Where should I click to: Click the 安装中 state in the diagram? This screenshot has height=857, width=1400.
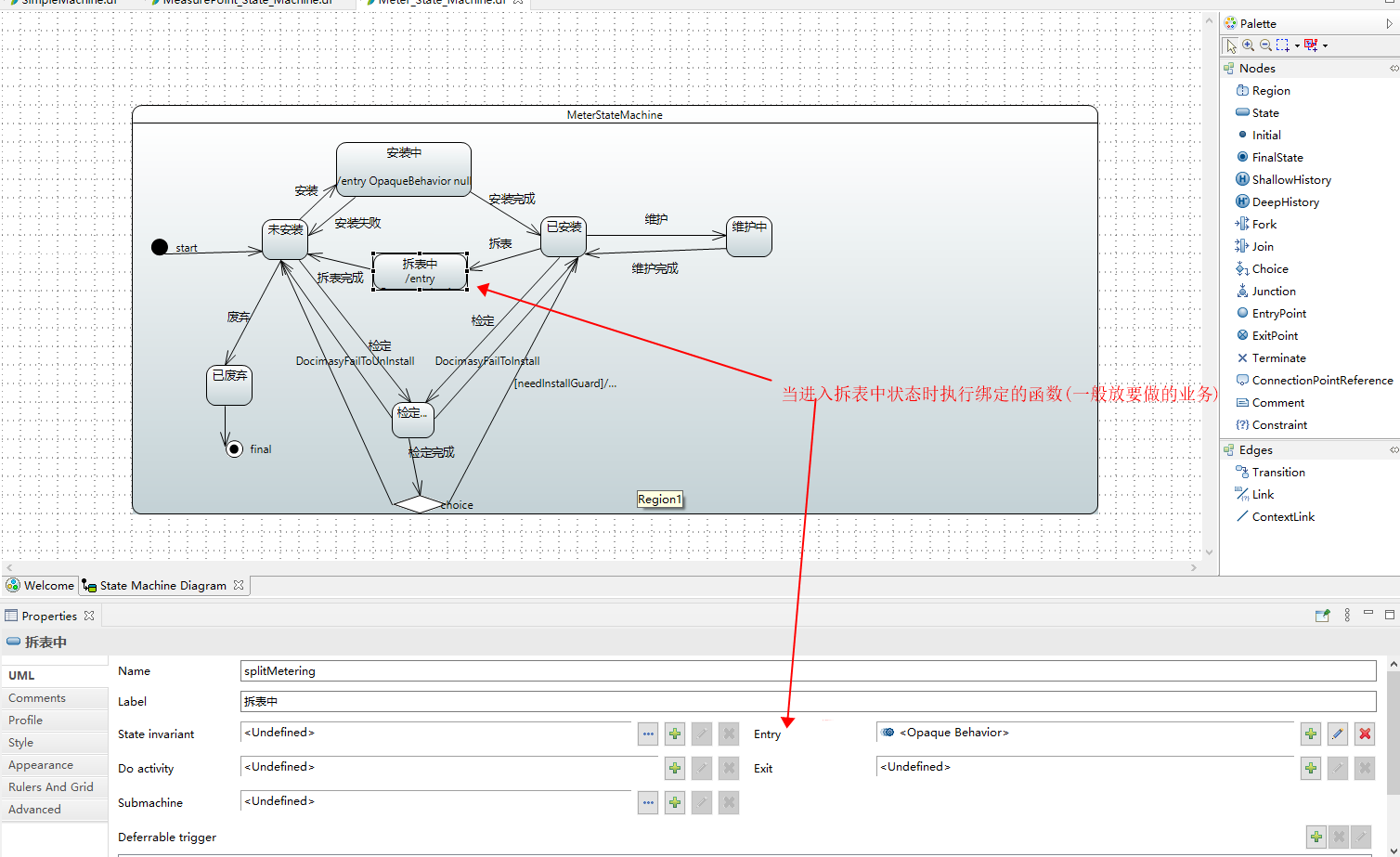[x=404, y=169]
